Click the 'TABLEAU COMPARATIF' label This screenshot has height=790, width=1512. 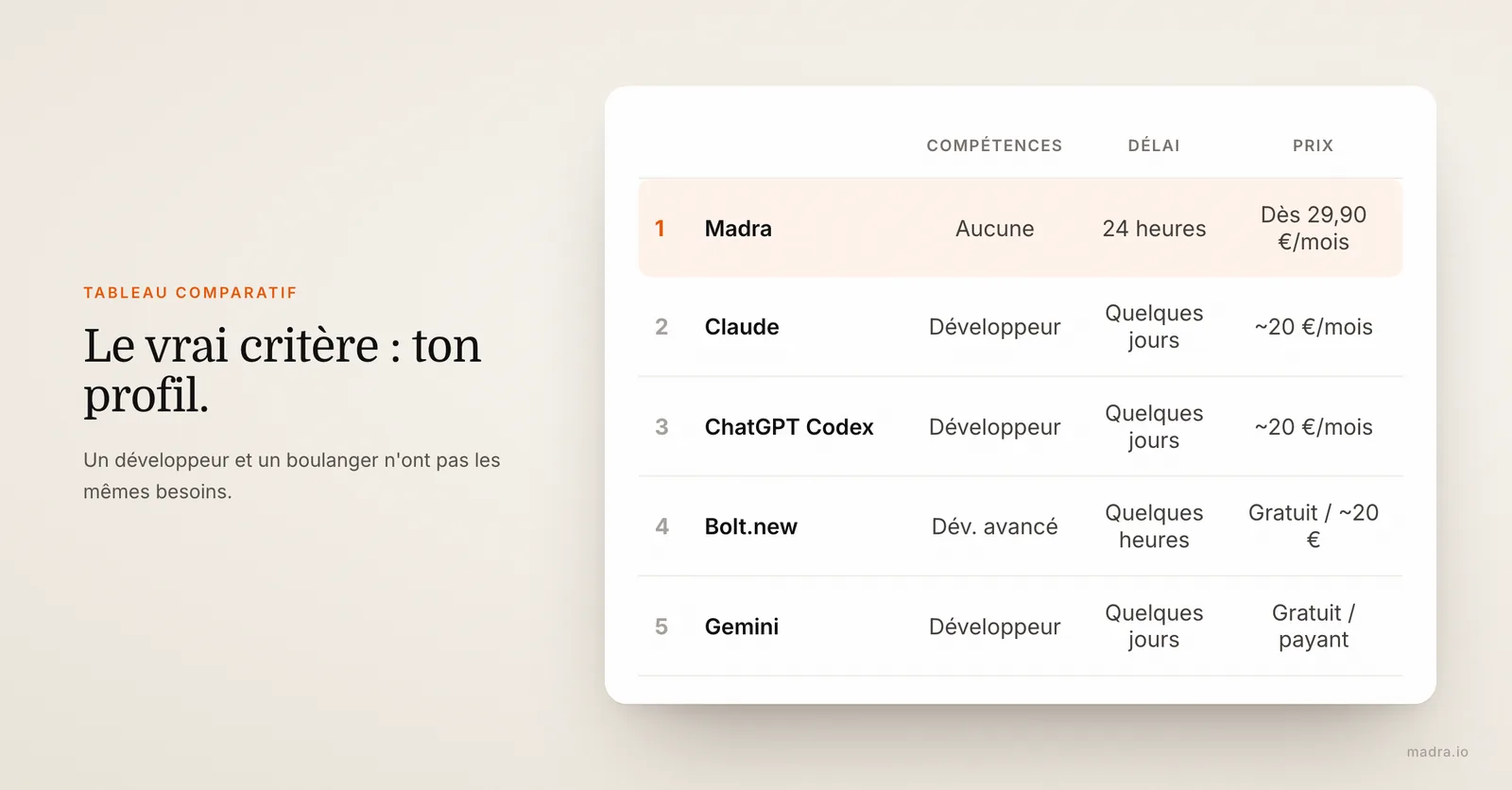tap(190, 293)
